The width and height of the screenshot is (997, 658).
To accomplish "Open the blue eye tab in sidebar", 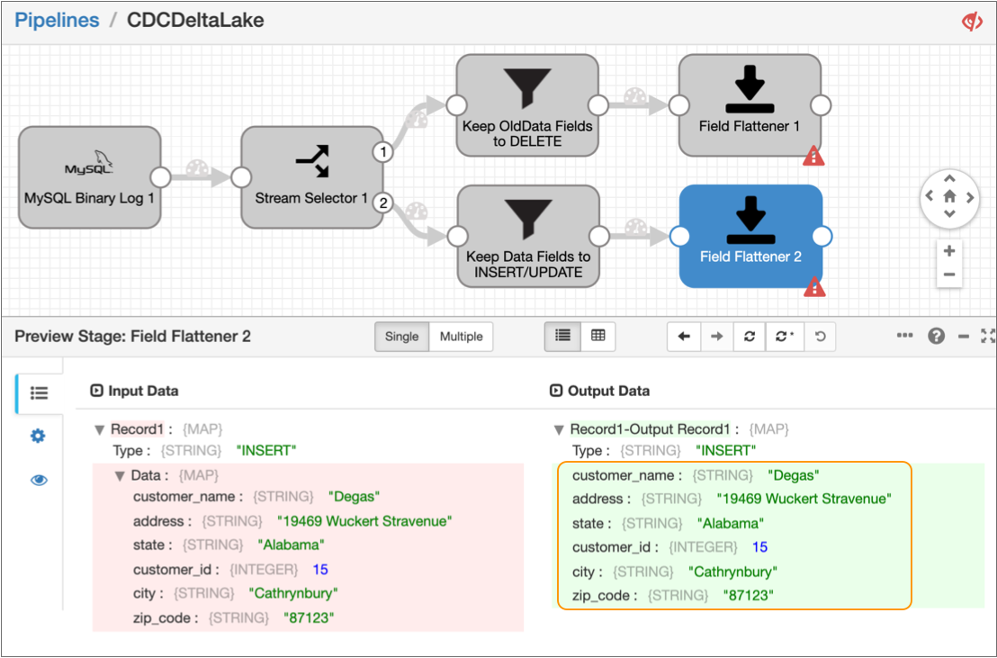I will point(39,480).
